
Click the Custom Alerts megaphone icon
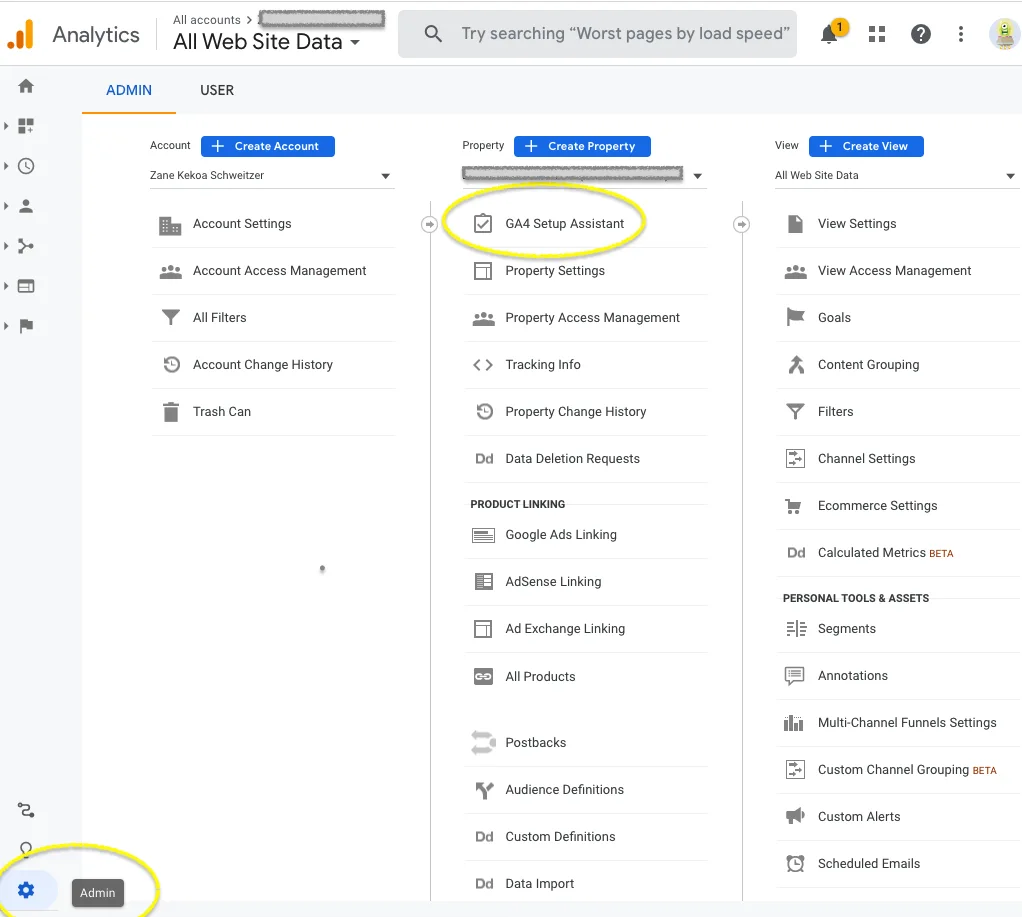point(795,816)
